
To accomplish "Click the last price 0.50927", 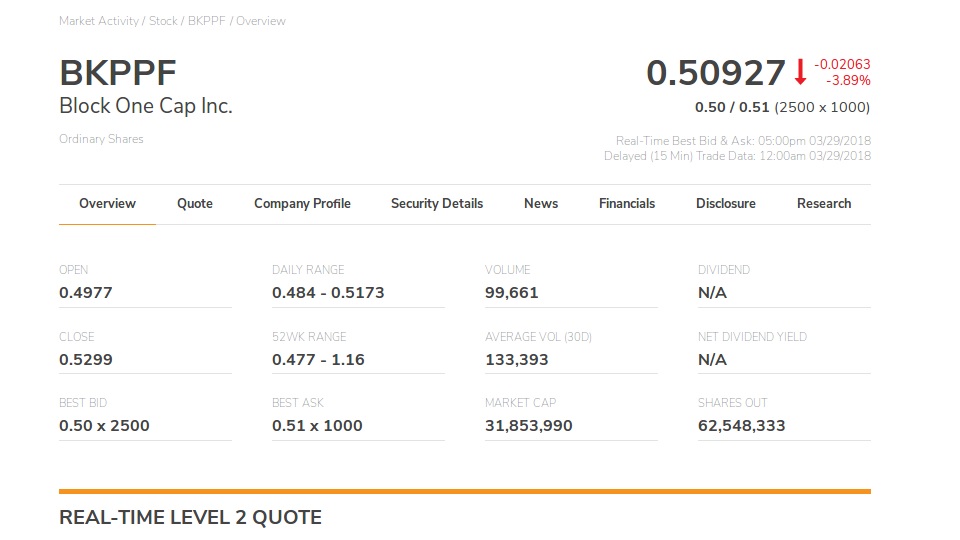I will tap(715, 73).
